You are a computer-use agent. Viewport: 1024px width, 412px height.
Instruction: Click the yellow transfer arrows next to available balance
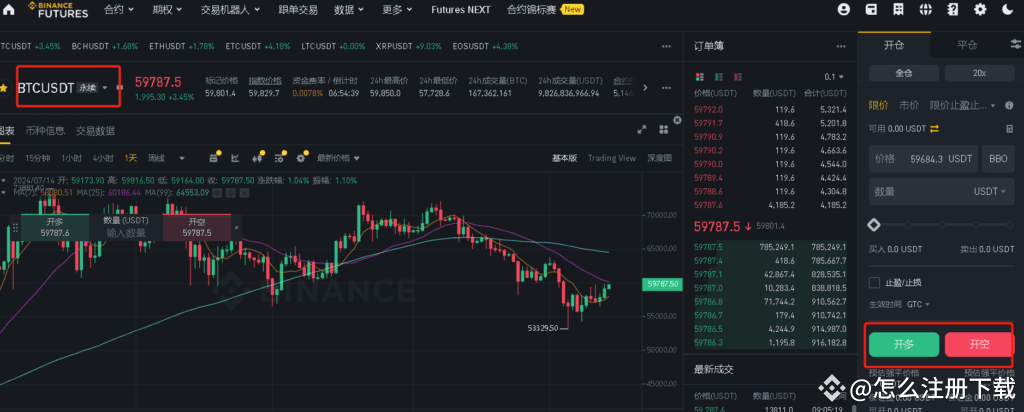[x=935, y=129]
